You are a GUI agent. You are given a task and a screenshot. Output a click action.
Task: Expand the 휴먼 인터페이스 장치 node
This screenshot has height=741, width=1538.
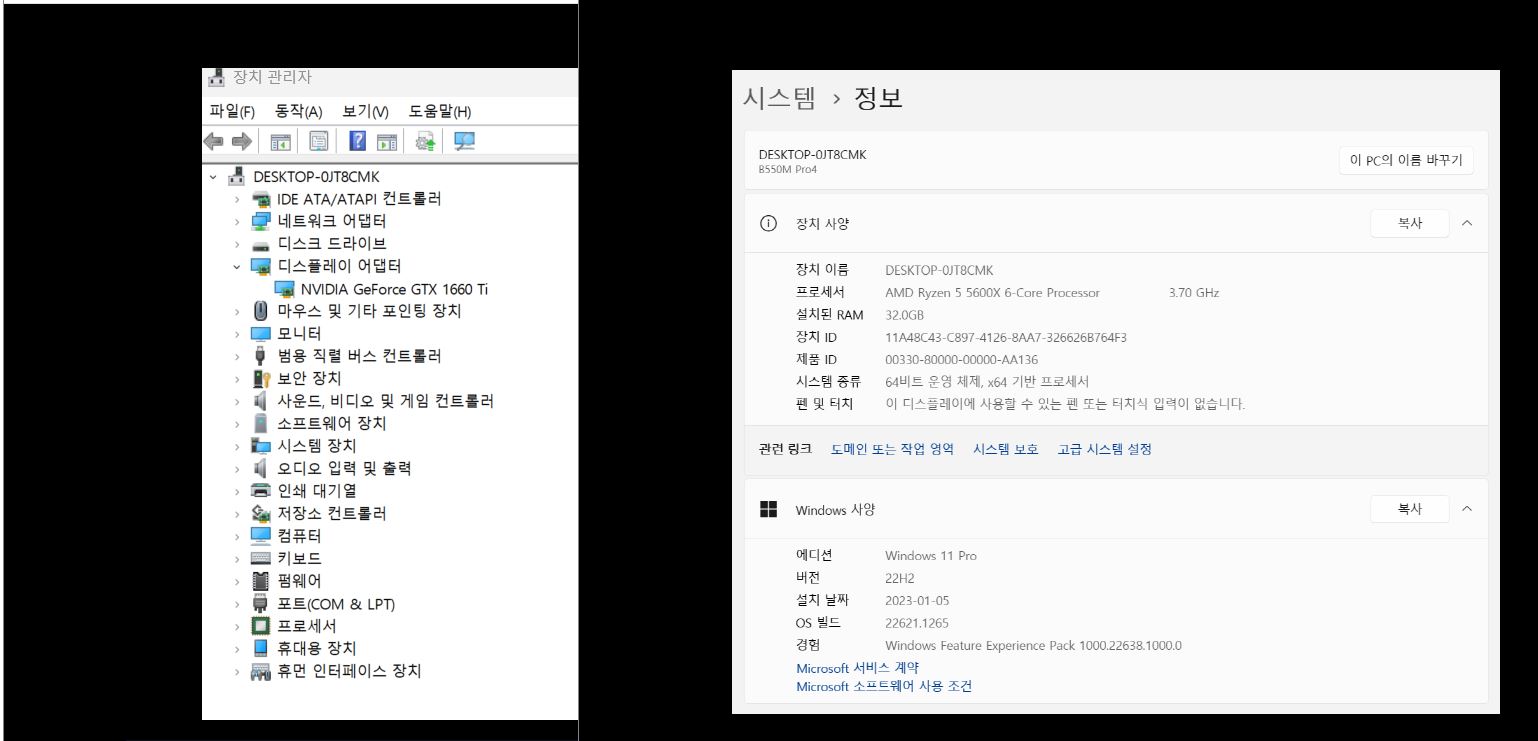point(237,671)
